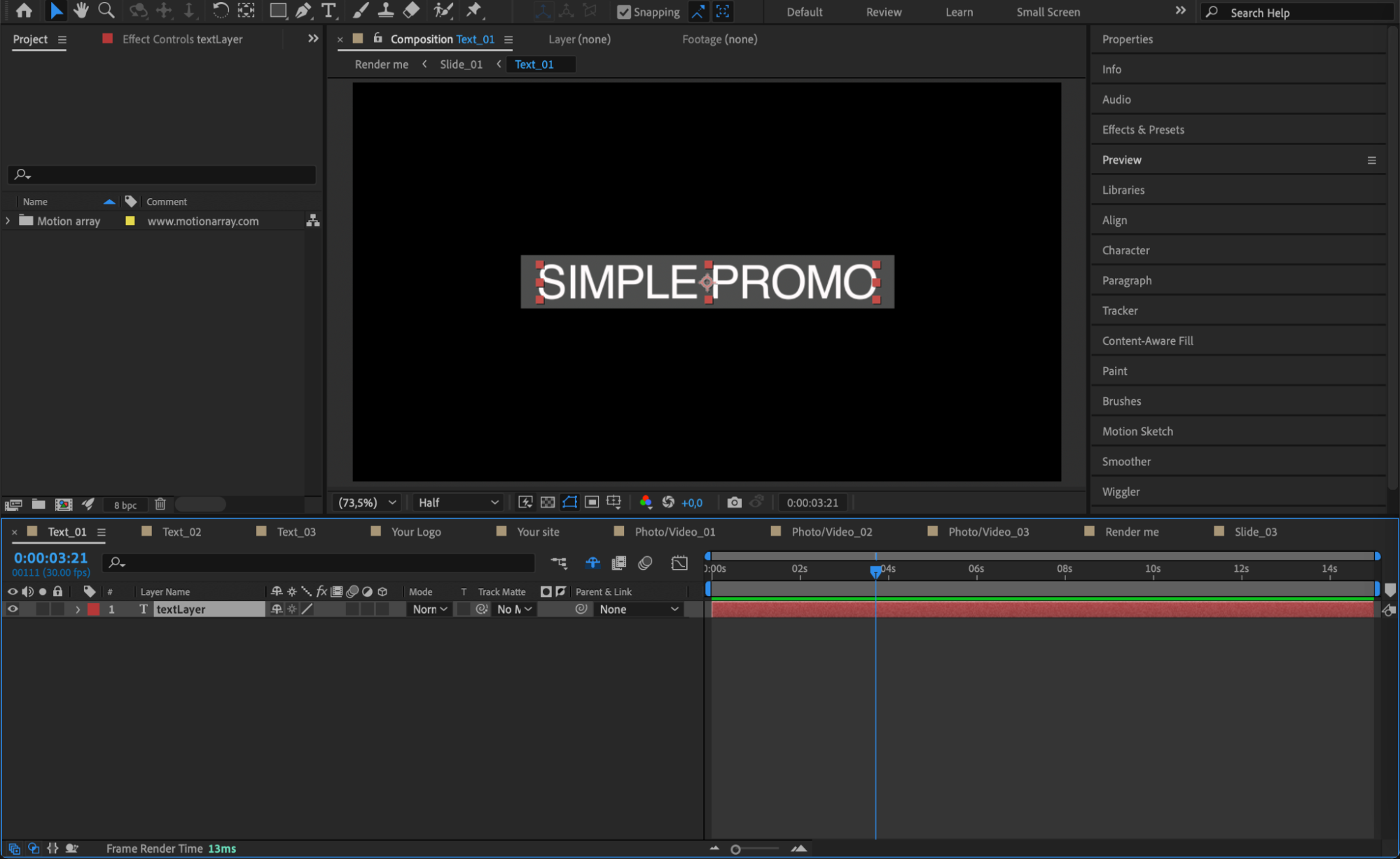Screen dimensions: 1400x859
Task: Navigate to Slide_01 in breadcrumb
Action: (x=461, y=64)
